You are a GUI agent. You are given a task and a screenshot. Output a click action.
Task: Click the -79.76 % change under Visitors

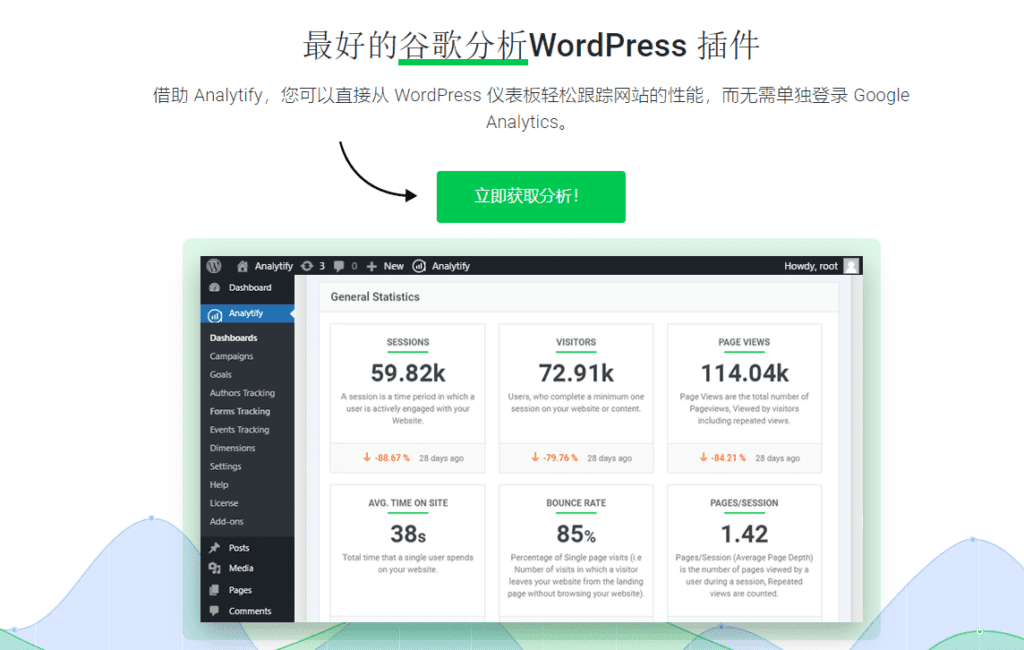point(555,458)
